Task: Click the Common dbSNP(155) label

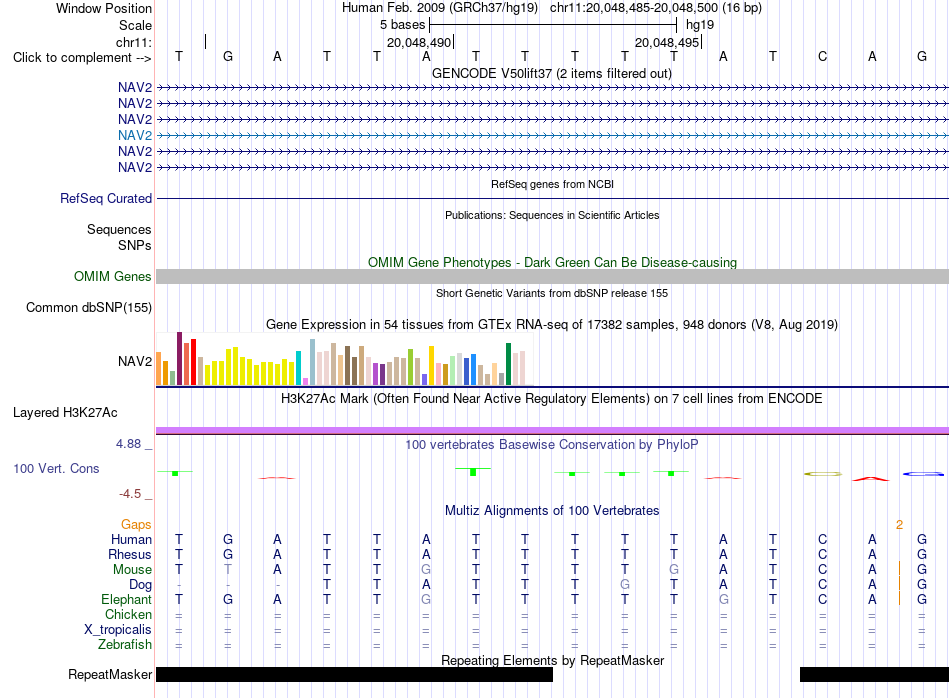Action: tap(88, 307)
